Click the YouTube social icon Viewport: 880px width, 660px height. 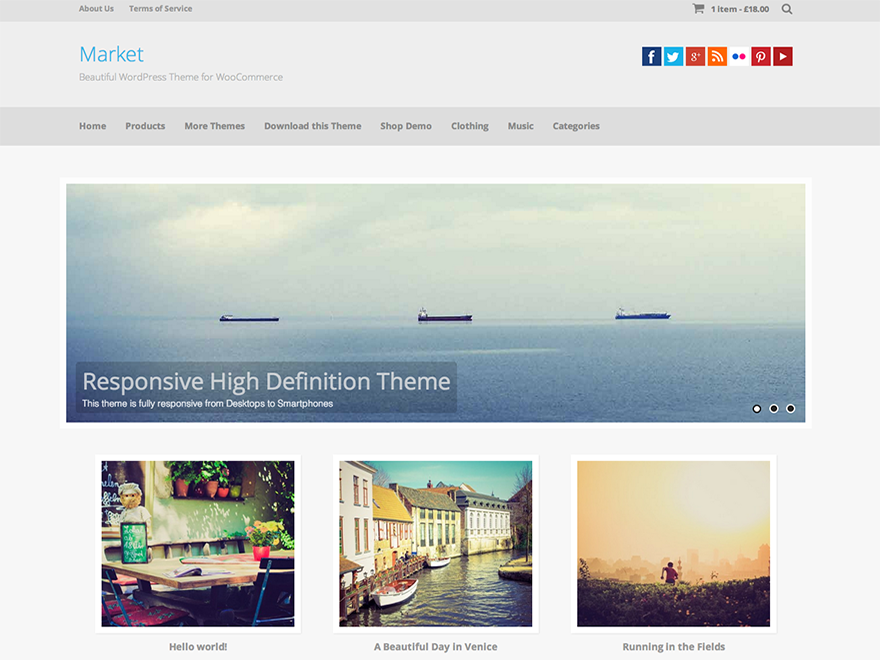[x=783, y=56]
